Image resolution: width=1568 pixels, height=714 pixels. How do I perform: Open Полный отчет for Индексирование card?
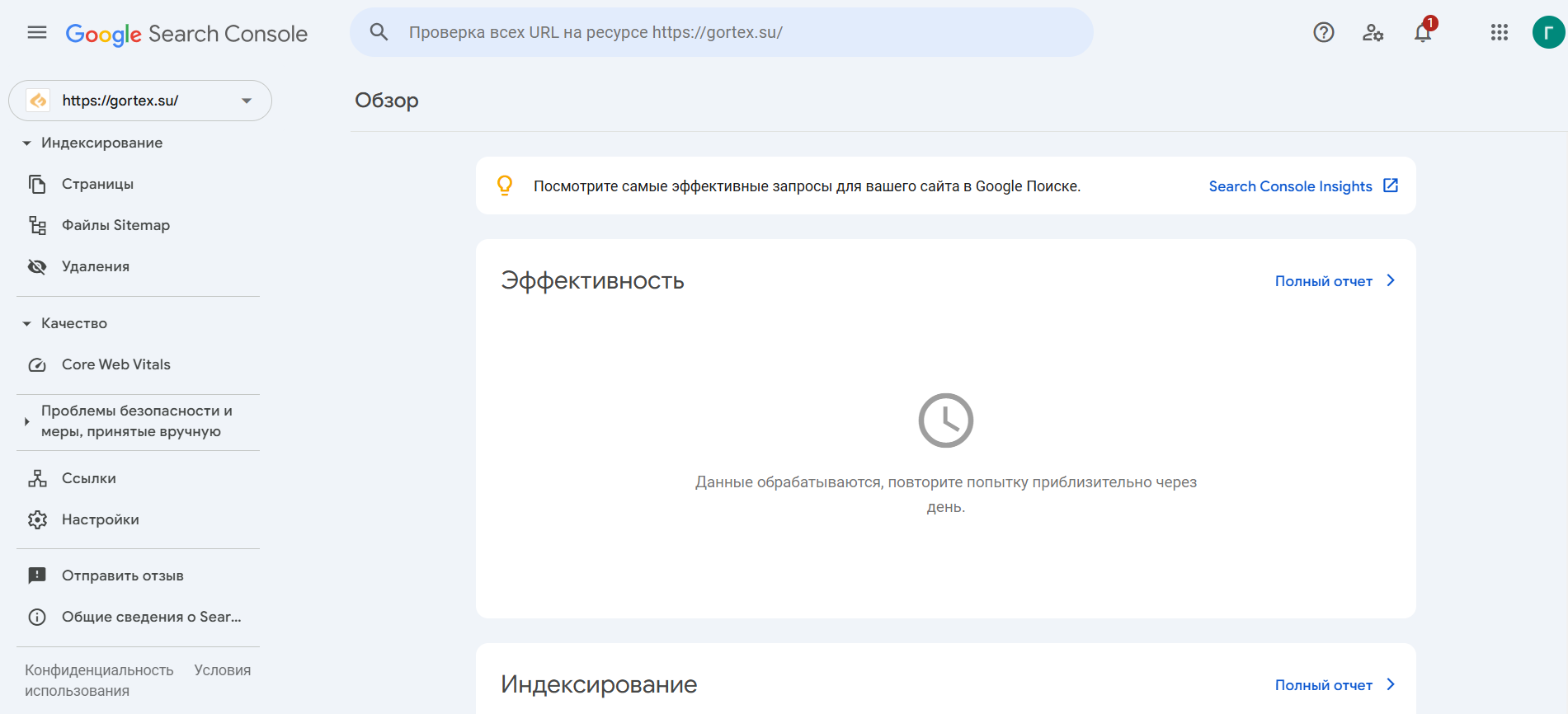[1324, 685]
